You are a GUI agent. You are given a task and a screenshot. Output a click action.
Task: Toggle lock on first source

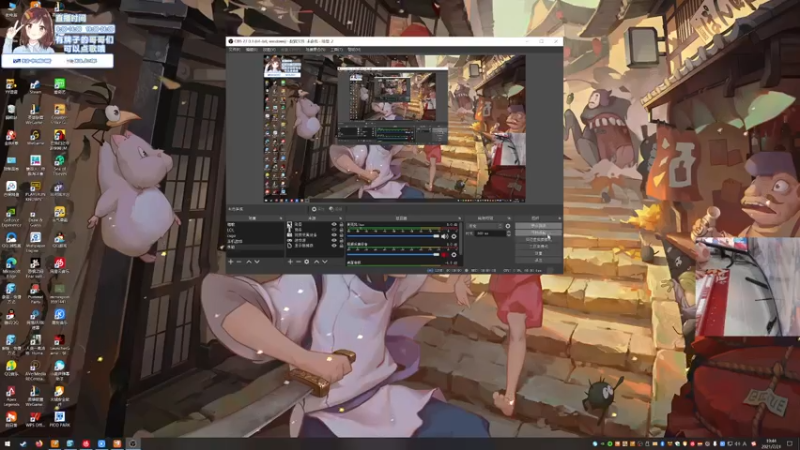coord(341,224)
